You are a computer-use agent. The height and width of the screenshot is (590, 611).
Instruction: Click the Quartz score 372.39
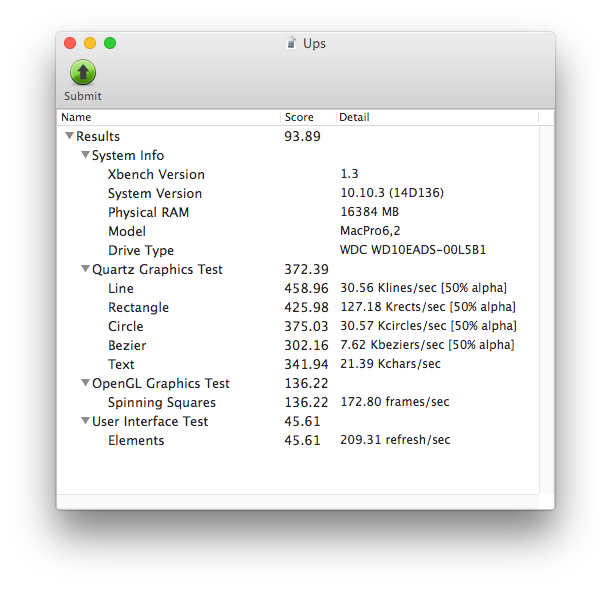coord(306,269)
